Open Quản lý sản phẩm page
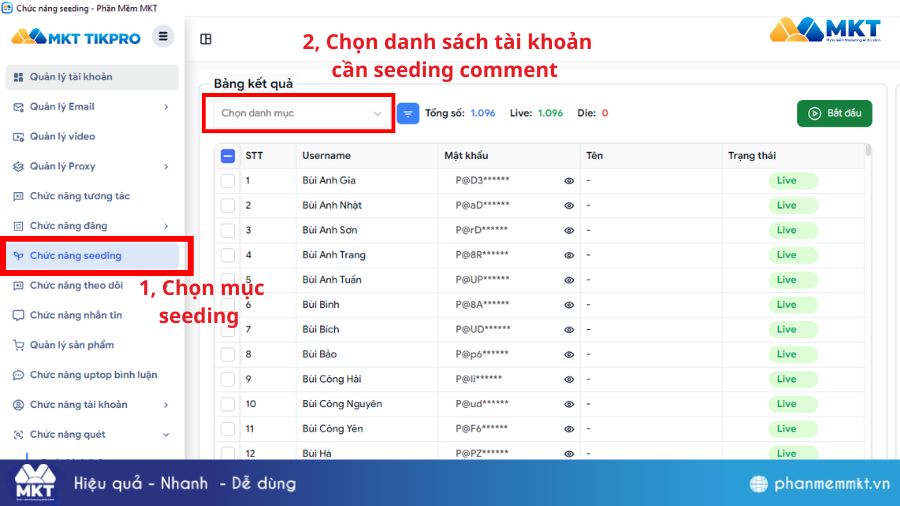The width and height of the screenshot is (900, 506). 92,345
